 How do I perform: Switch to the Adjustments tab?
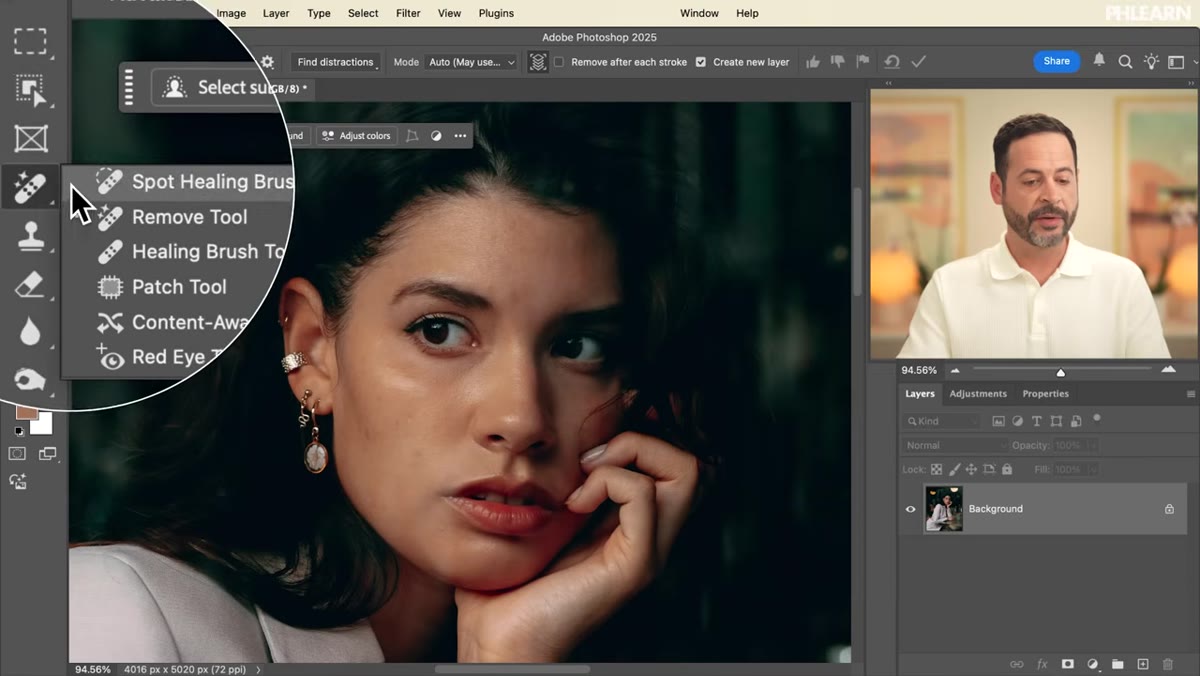(x=978, y=394)
